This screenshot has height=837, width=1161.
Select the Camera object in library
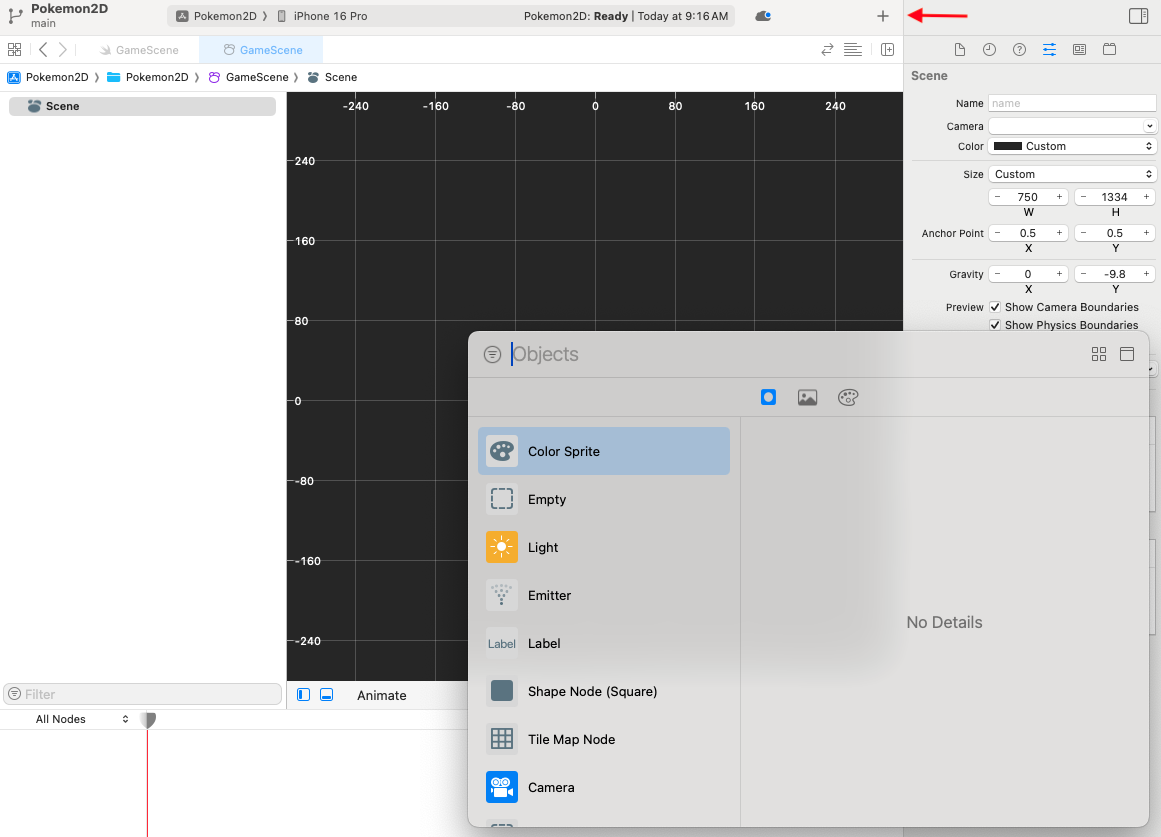point(551,787)
